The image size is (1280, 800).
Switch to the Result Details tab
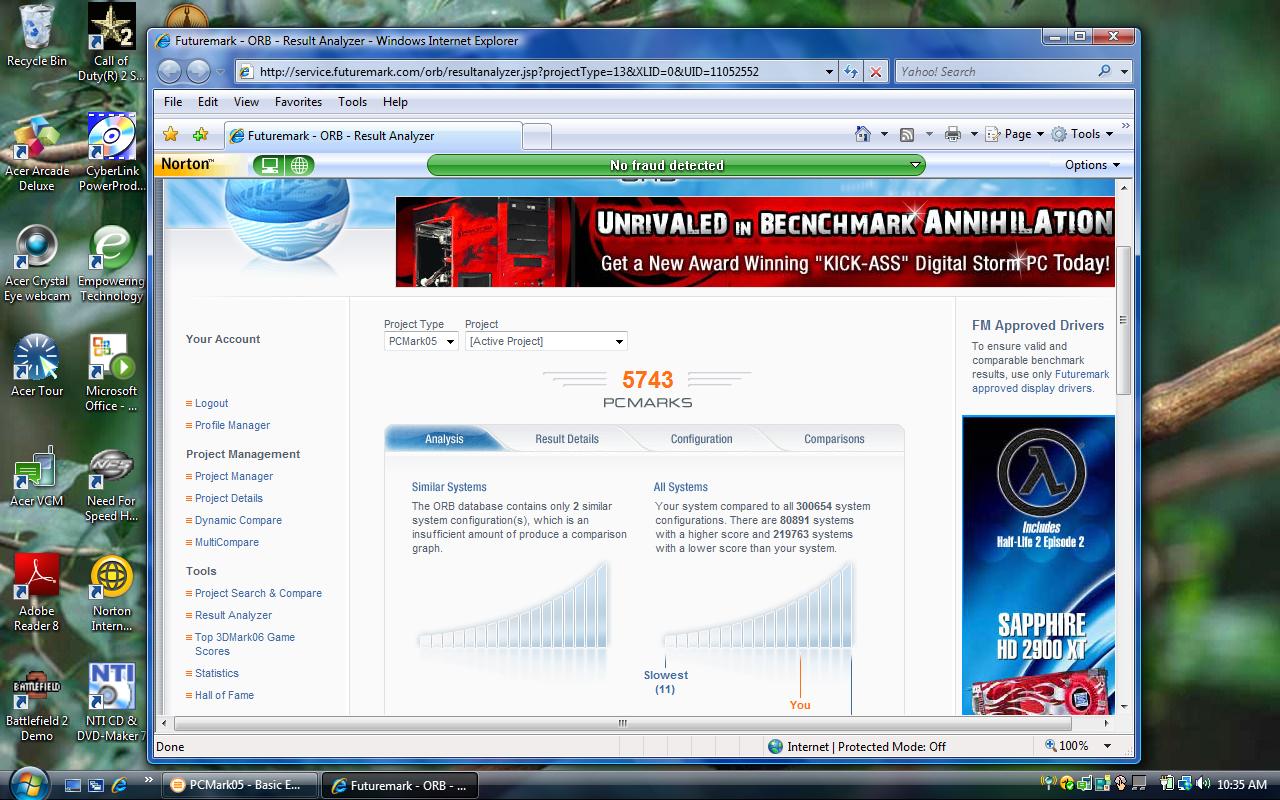click(x=567, y=439)
